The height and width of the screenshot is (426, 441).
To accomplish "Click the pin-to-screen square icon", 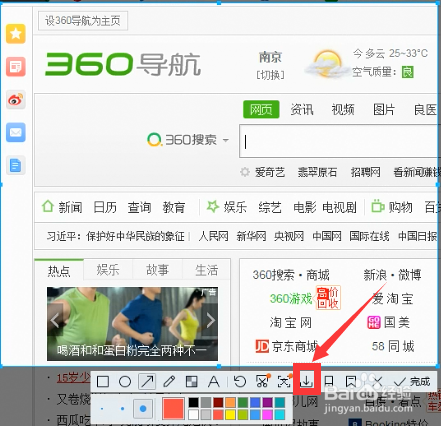I will (x=329, y=381).
